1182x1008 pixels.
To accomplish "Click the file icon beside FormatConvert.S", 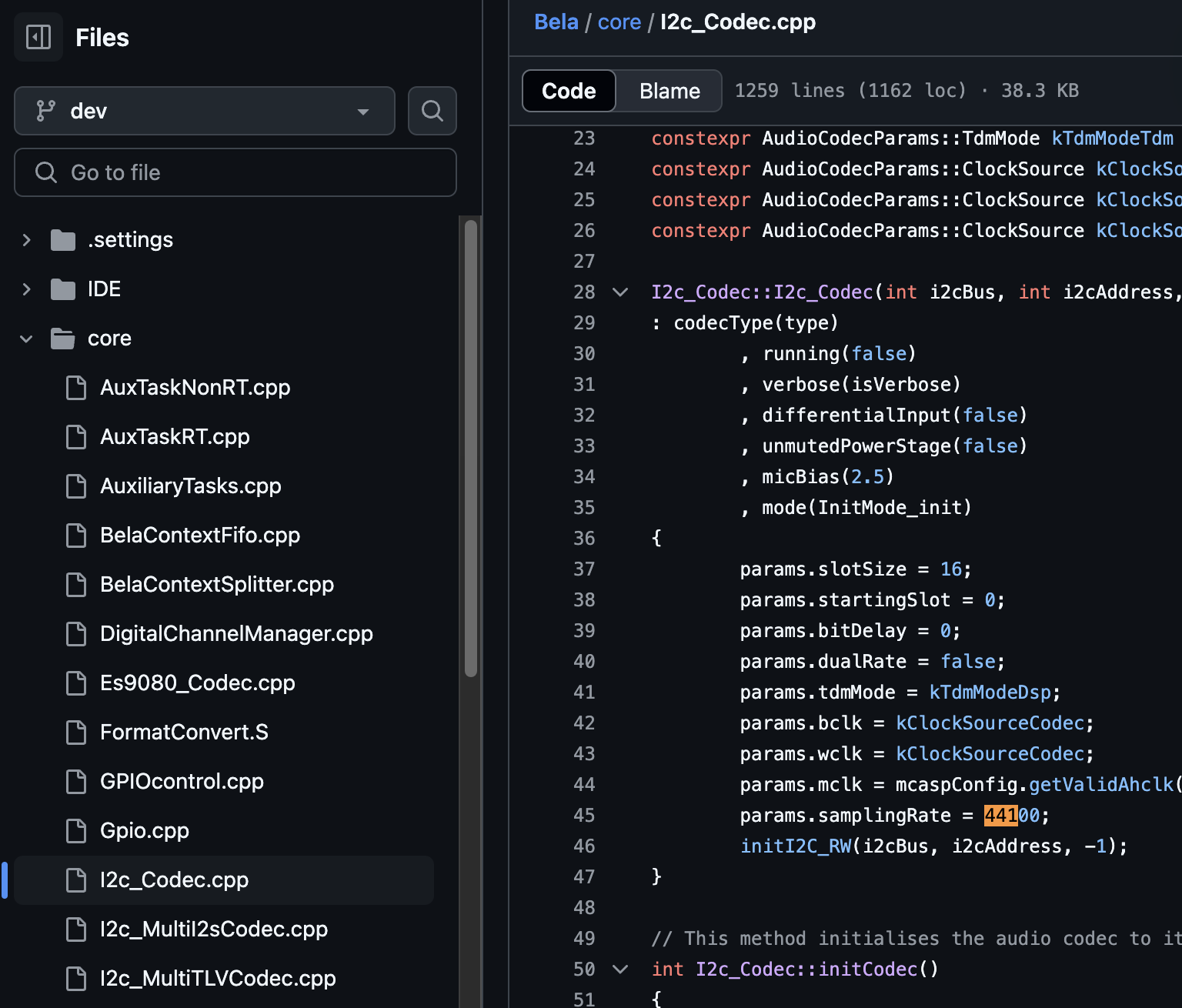I will pyautogui.click(x=76, y=733).
